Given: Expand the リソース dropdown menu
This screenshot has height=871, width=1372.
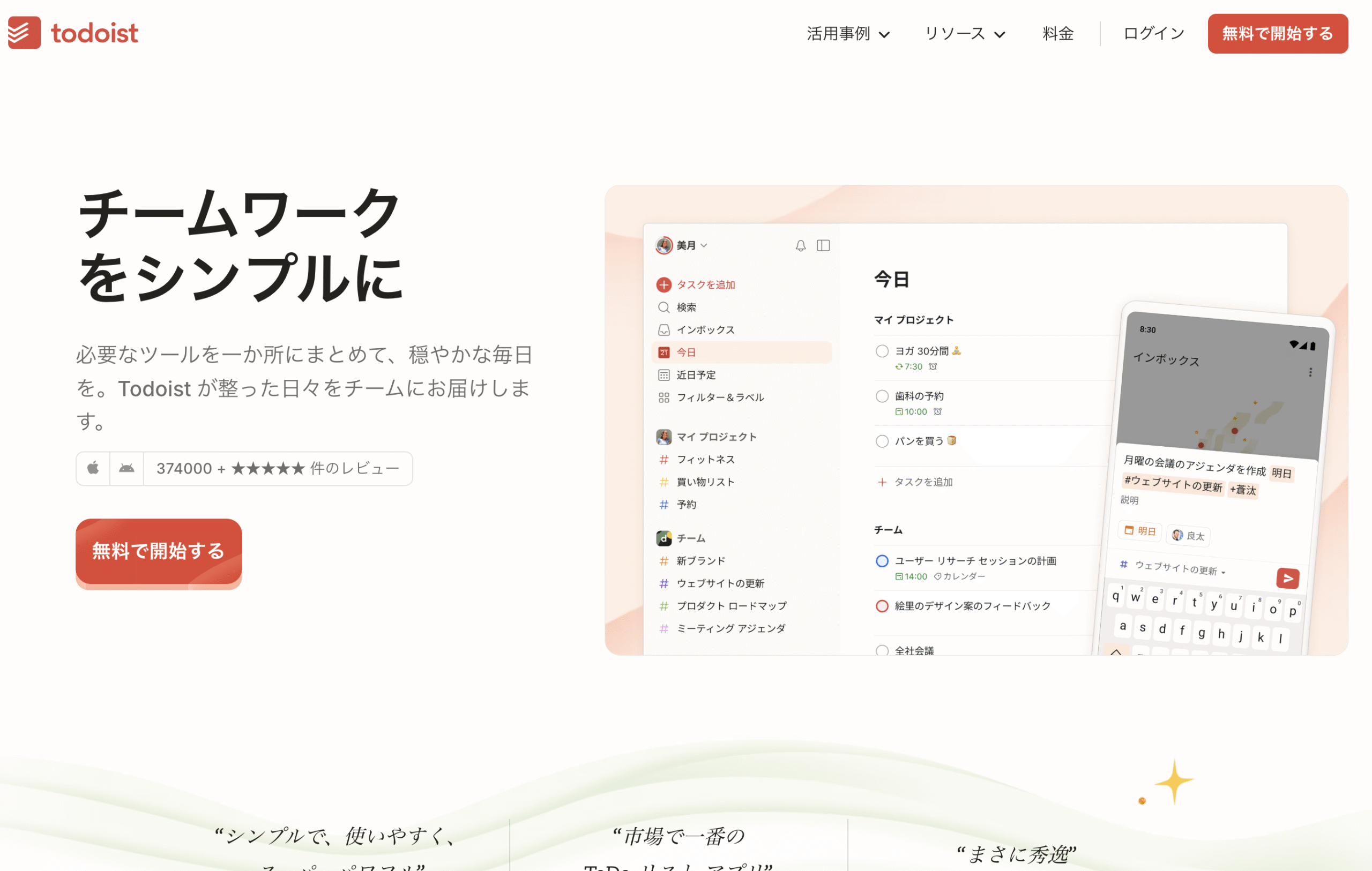Looking at the screenshot, I should (x=964, y=34).
